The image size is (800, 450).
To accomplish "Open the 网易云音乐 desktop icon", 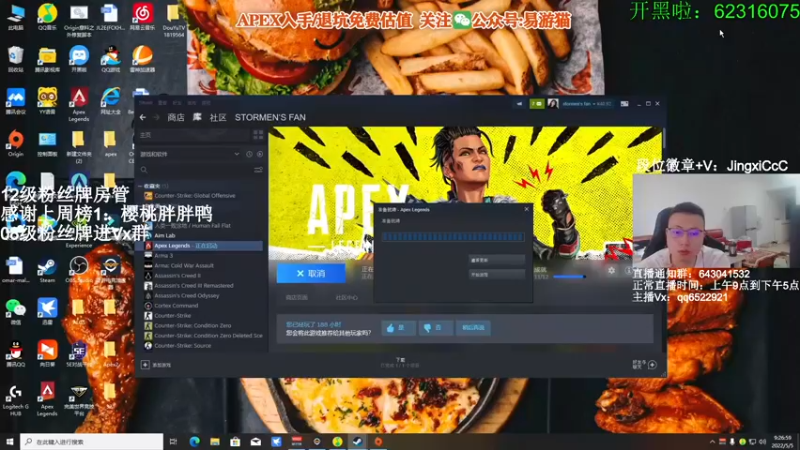I will [142, 17].
